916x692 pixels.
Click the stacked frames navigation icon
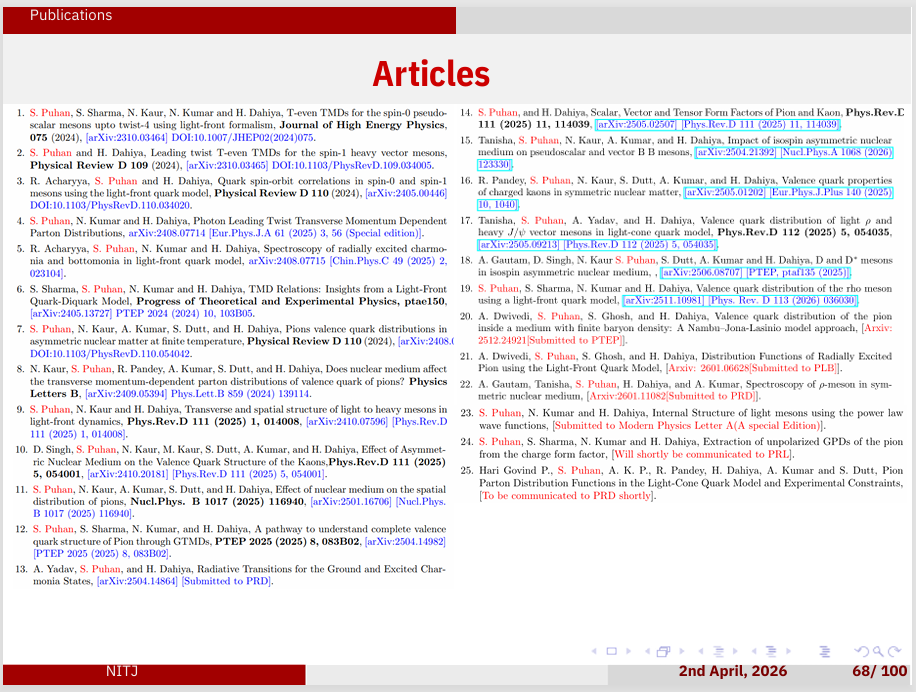[x=664, y=651]
